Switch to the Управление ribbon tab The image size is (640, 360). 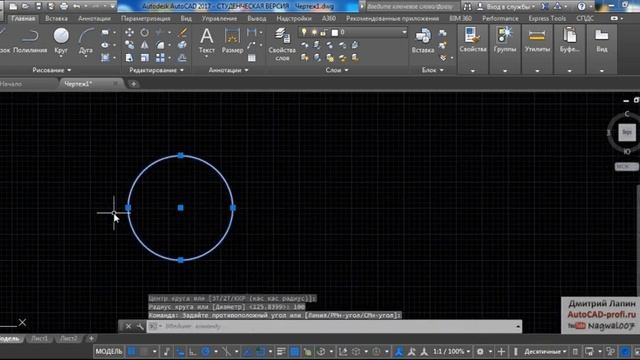[219, 19]
